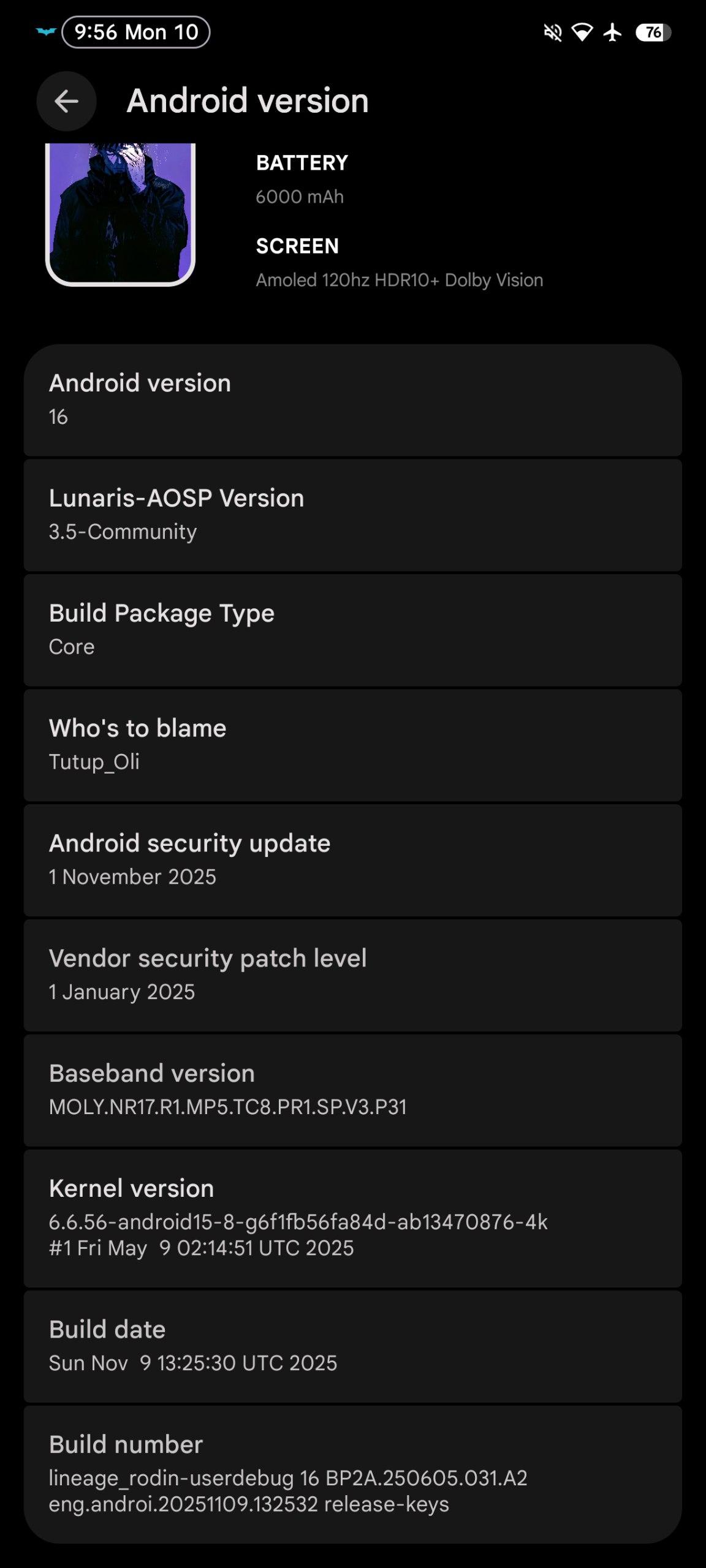Tap the BATTERY 6000 mAh spec

(302, 179)
